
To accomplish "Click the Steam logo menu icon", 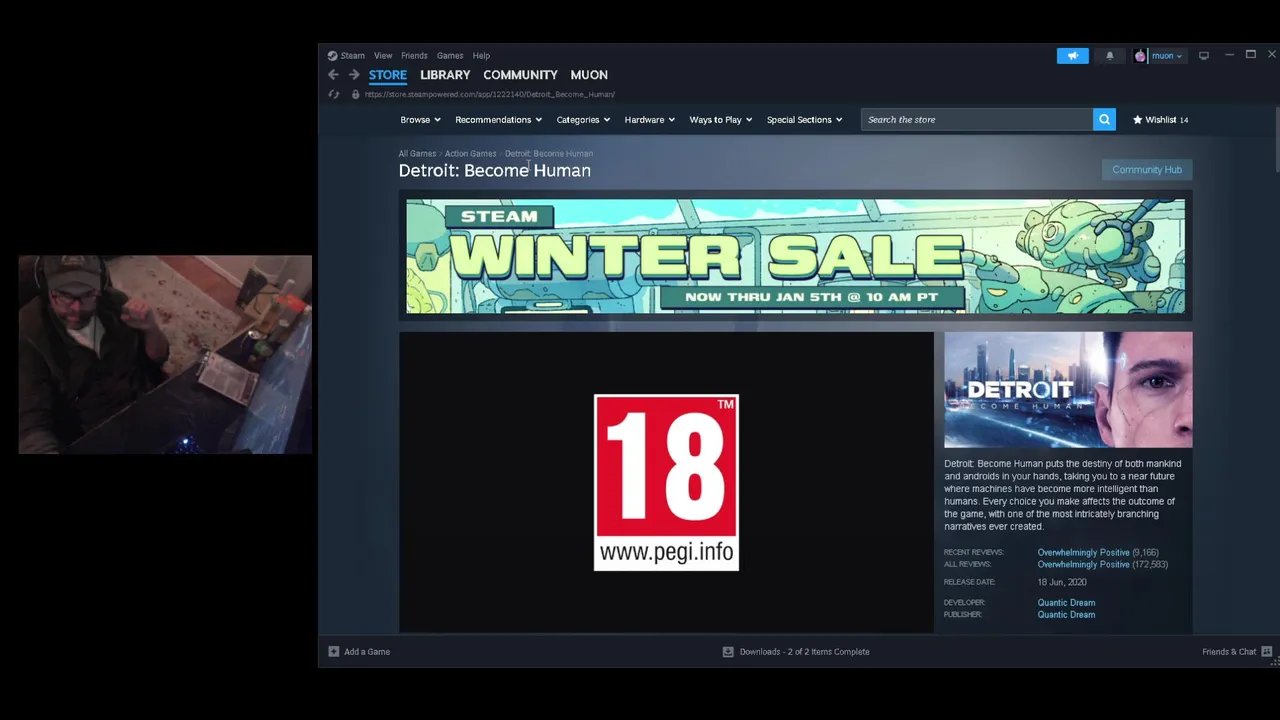I will point(332,56).
